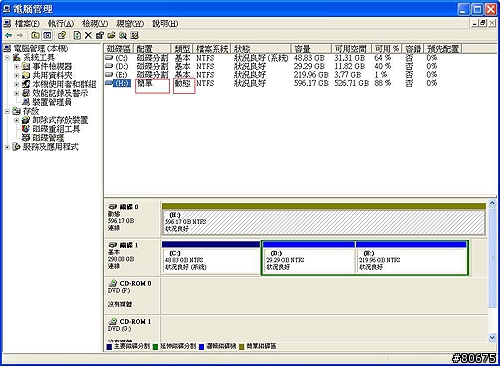Click the Refresh toolbar icon

coord(77,35)
